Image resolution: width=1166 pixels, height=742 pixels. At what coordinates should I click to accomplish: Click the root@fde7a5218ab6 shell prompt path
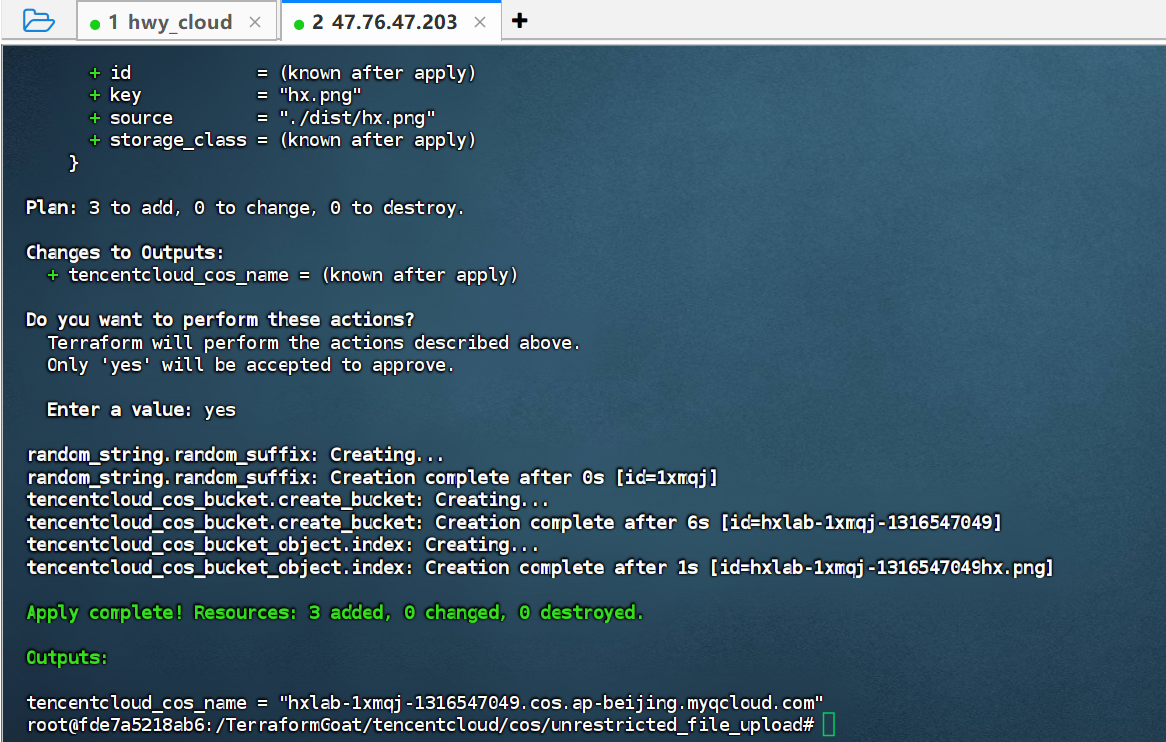(x=420, y=724)
